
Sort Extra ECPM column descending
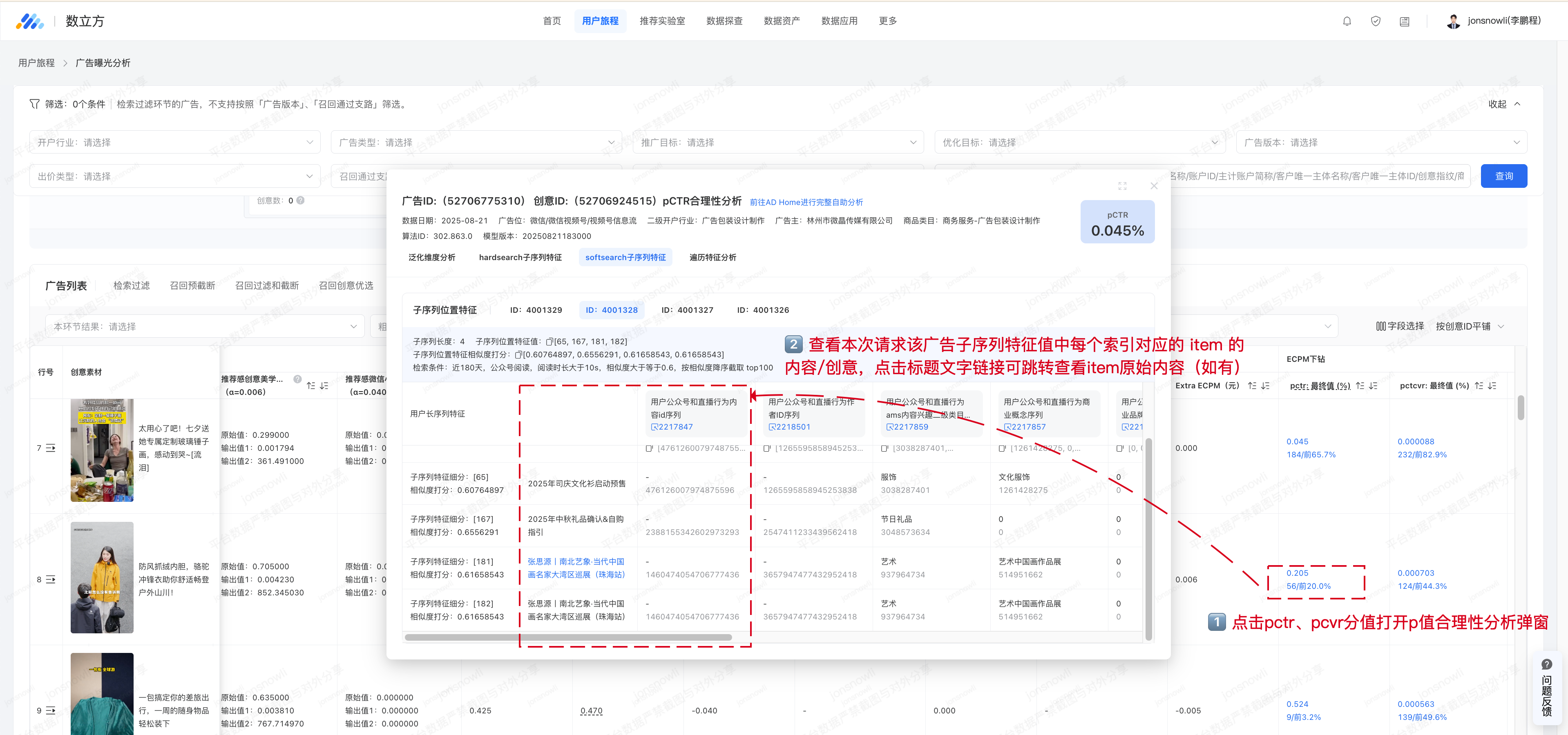coord(1266,386)
